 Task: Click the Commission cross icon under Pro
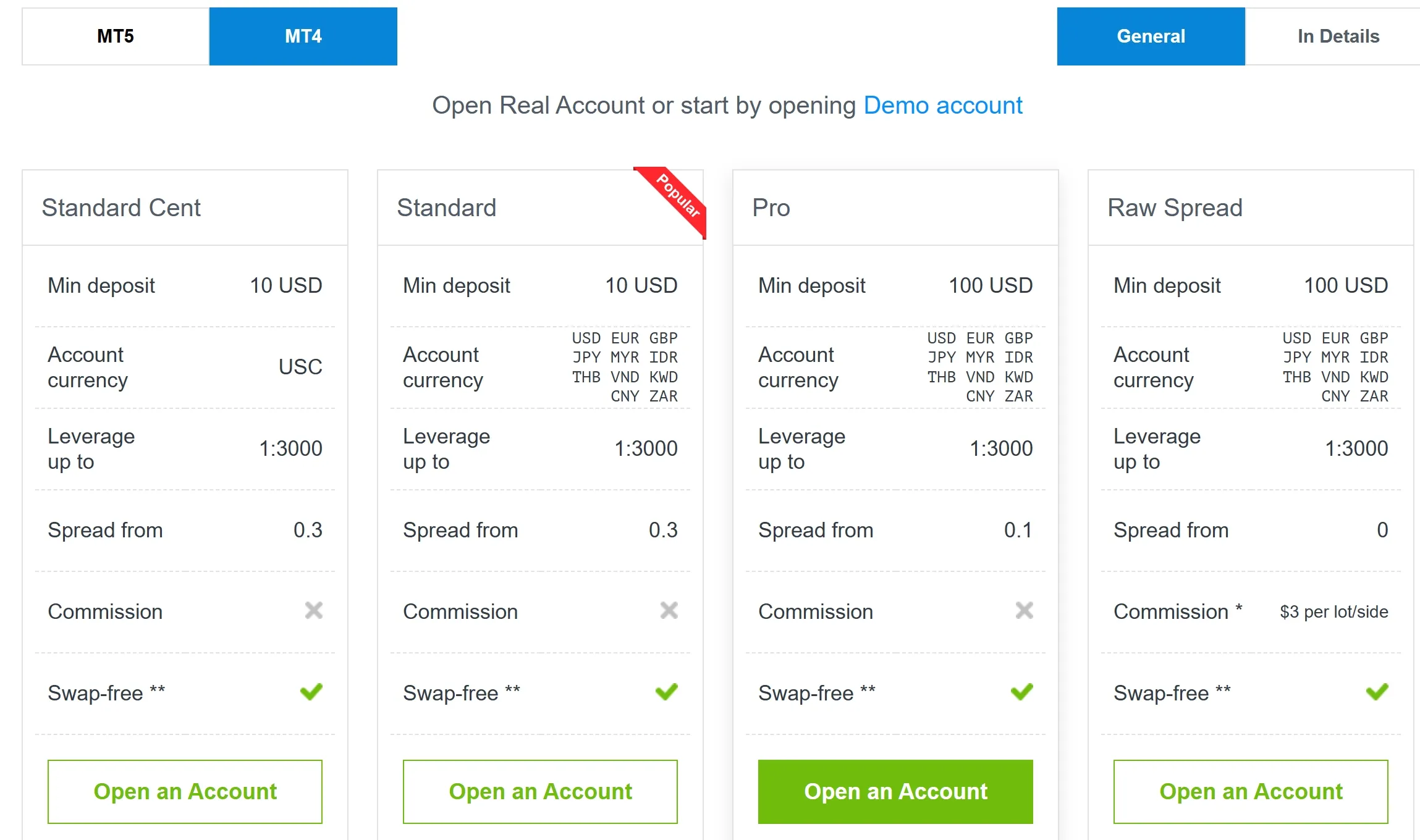[1025, 611]
